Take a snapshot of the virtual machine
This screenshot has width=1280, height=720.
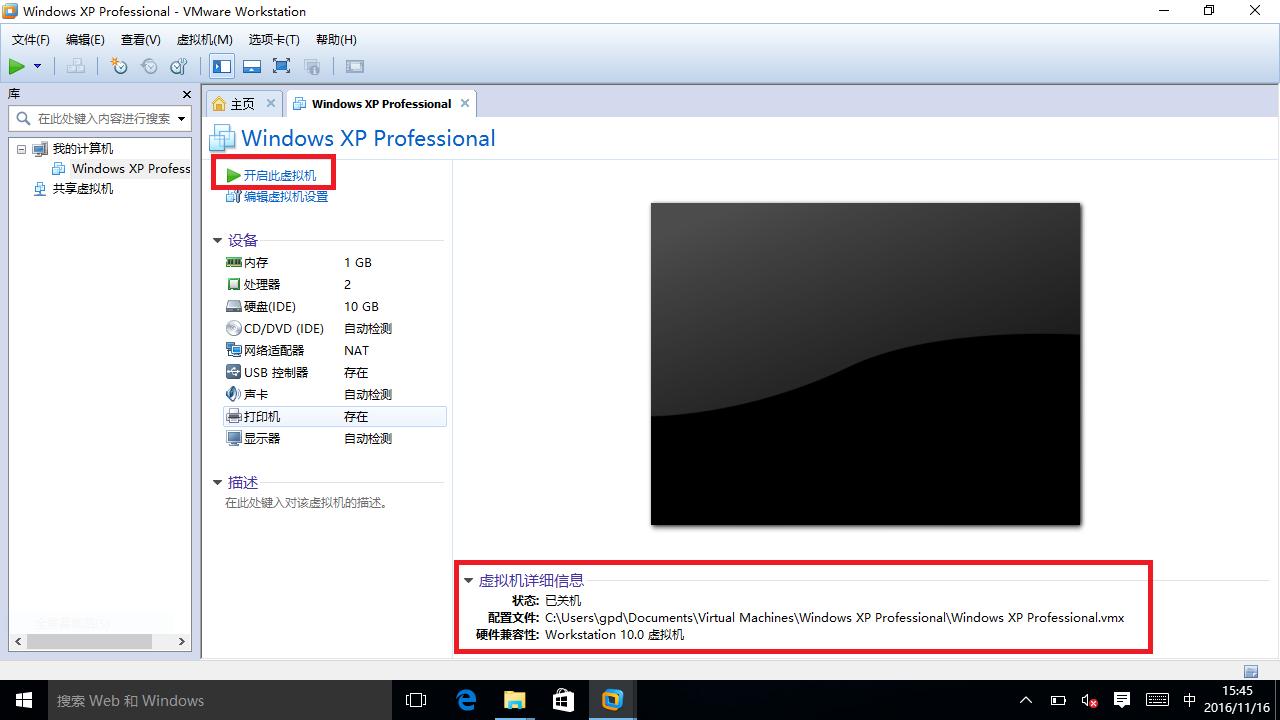118,66
